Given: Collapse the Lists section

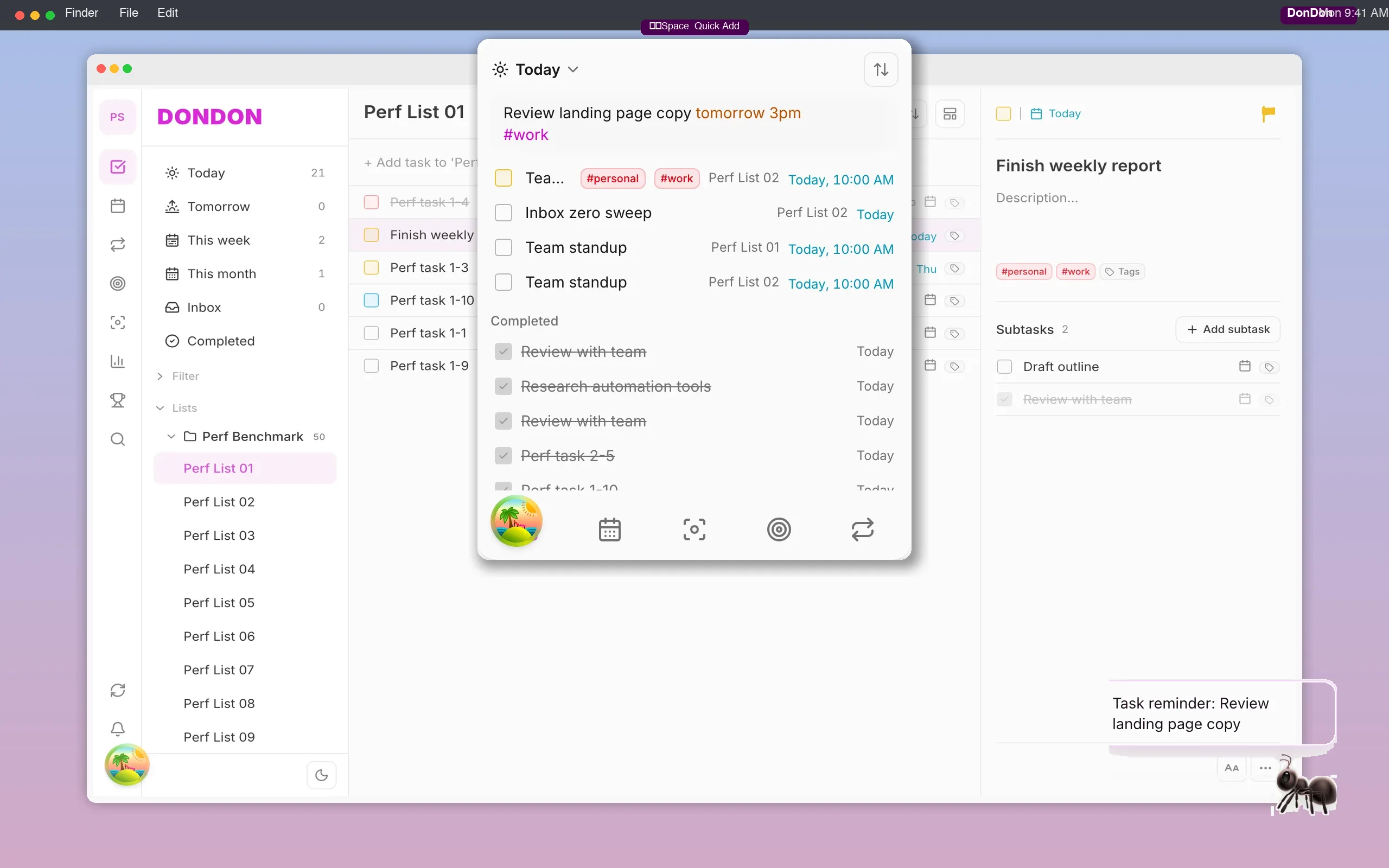Looking at the screenshot, I should [177, 408].
